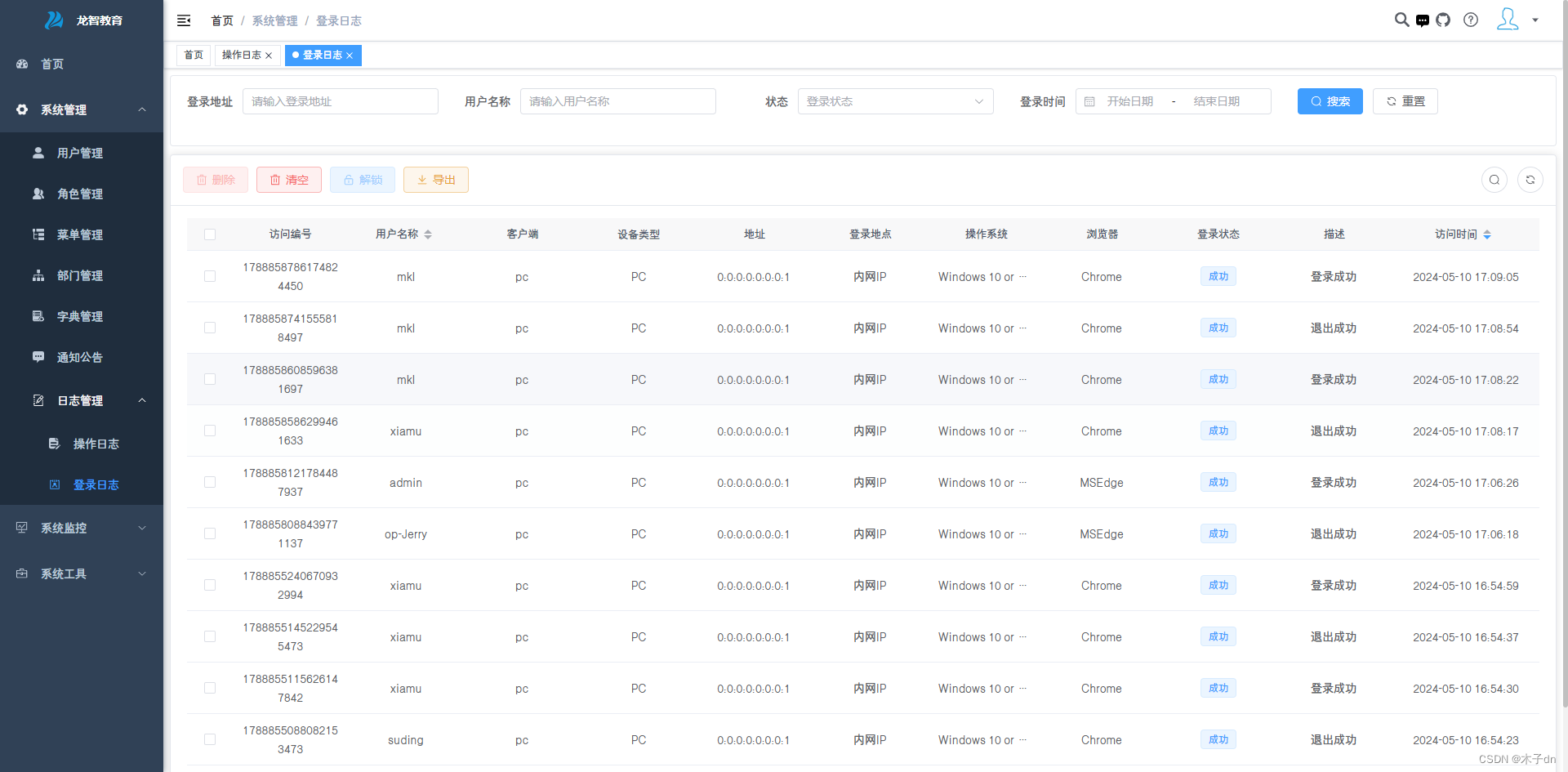
Task: Refresh the table with circular refresh icon
Action: tap(1530, 180)
